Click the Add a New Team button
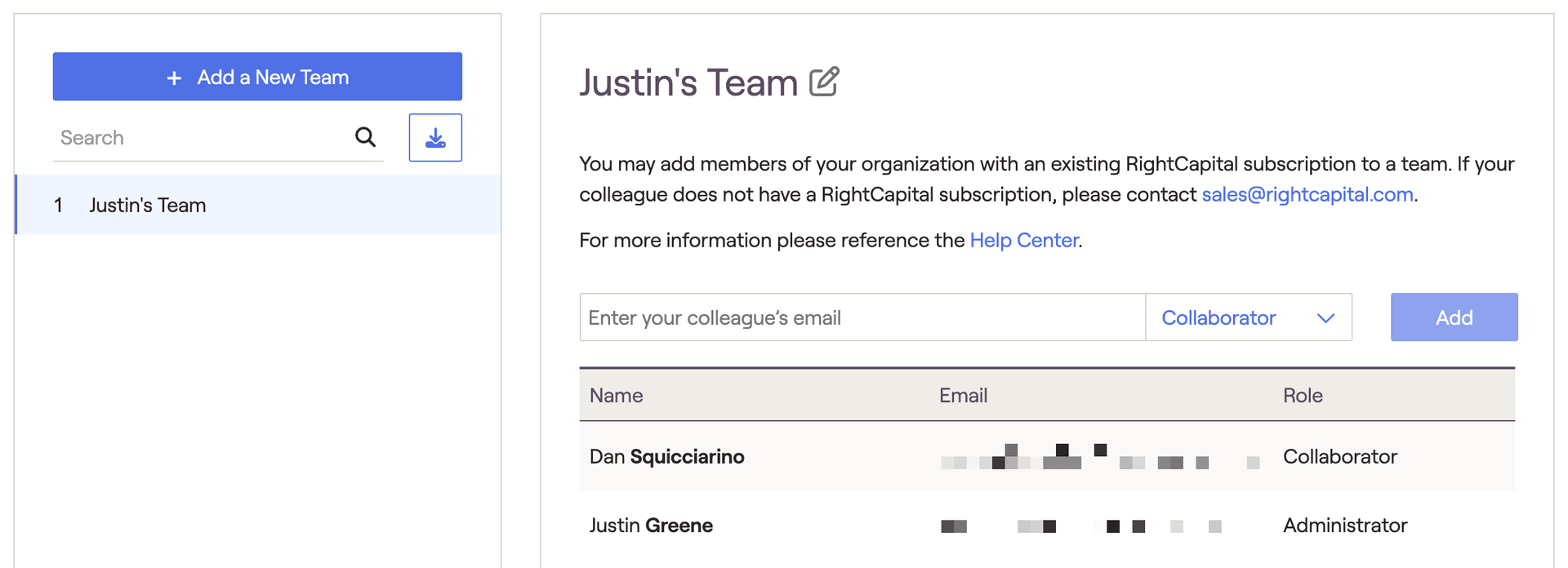Screen dimensions: 1568x568 tap(257, 77)
